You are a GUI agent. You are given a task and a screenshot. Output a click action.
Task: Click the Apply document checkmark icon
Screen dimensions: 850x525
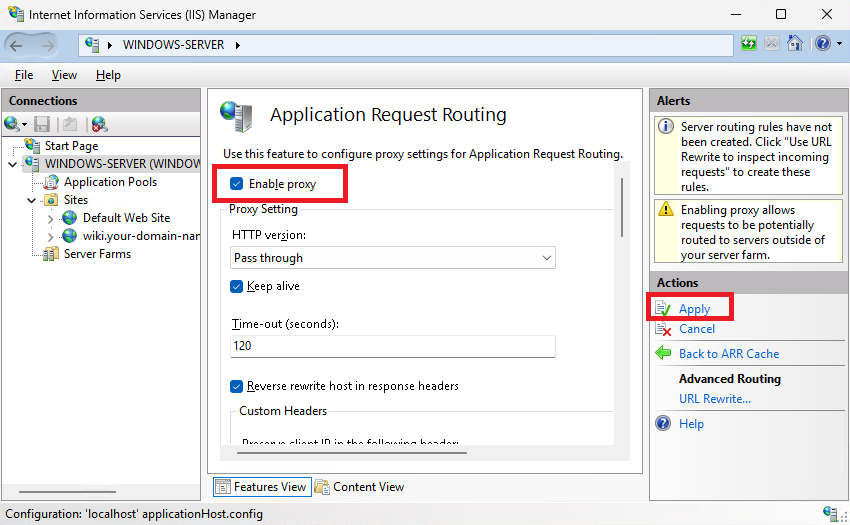click(x=663, y=309)
